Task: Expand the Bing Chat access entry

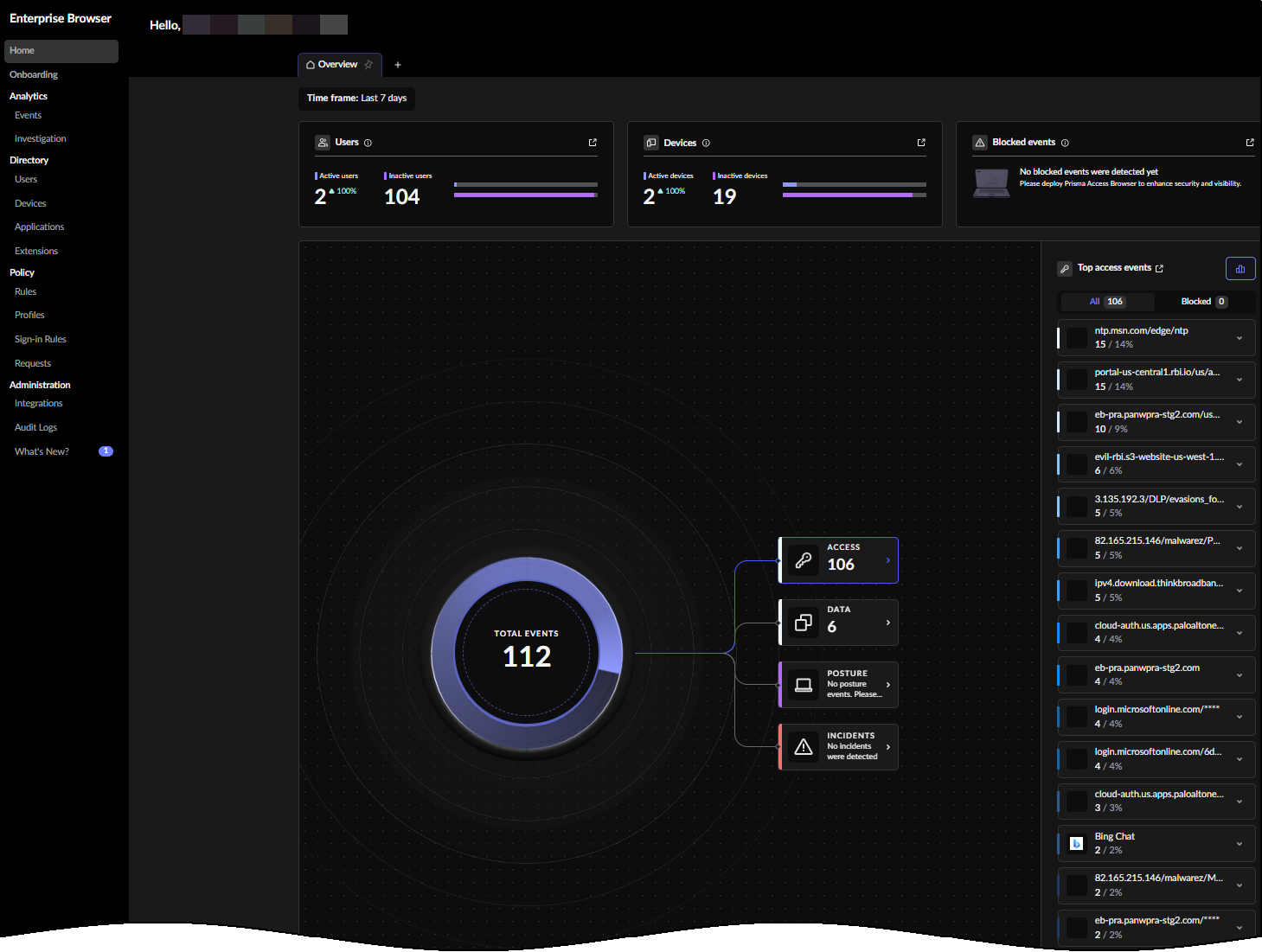Action: [1240, 844]
